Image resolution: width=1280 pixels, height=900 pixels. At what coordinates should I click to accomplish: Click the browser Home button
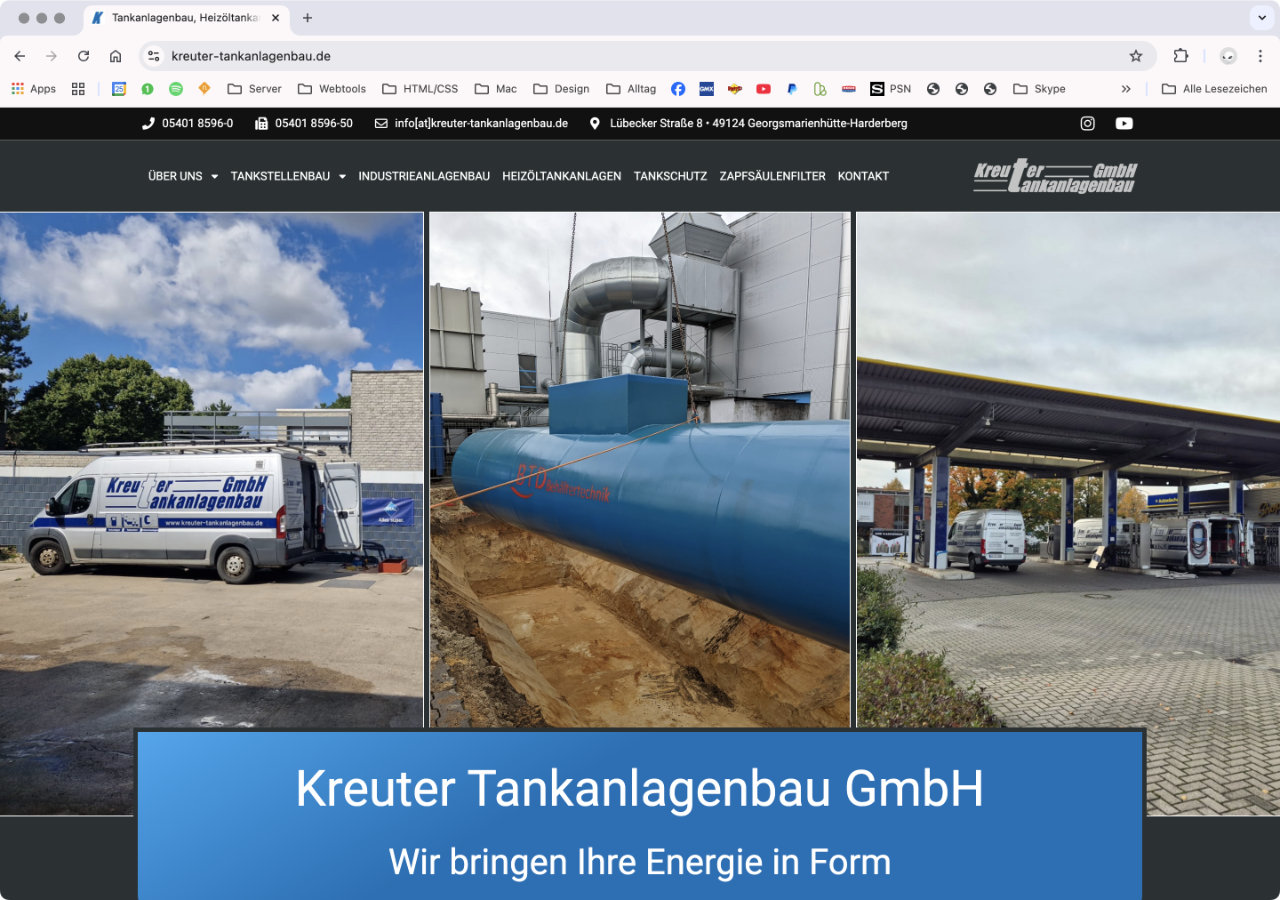click(116, 56)
